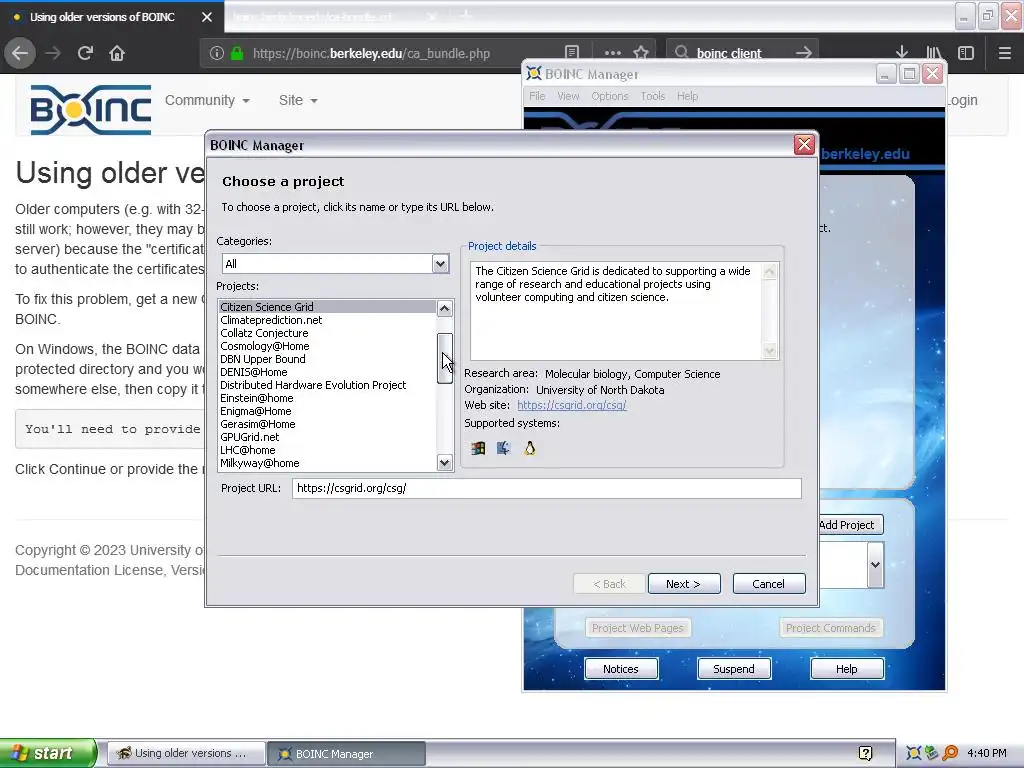Select Einstein@home project
The image size is (1024, 768).
(328, 398)
